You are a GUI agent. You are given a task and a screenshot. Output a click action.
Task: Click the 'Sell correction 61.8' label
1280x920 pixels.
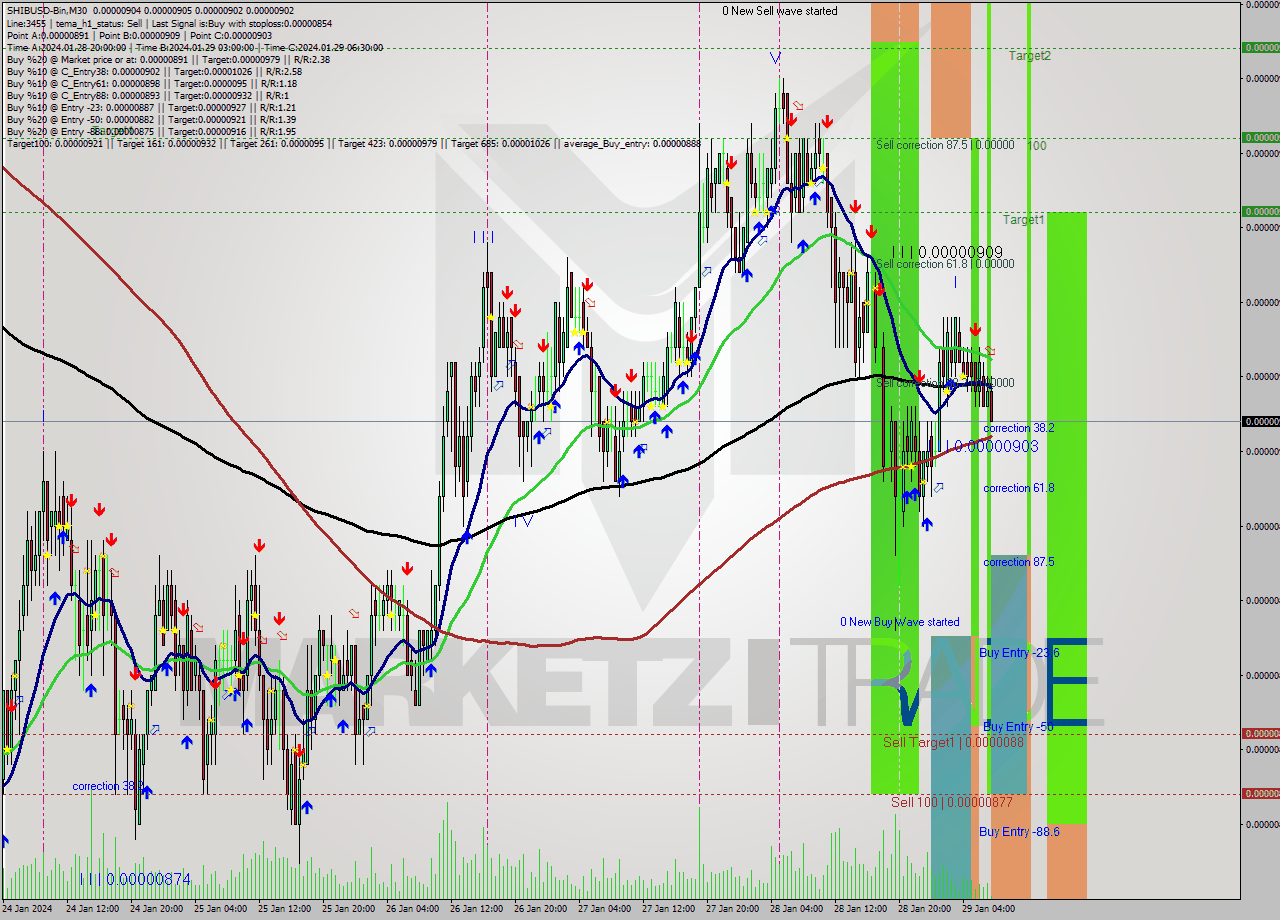[x=945, y=264]
